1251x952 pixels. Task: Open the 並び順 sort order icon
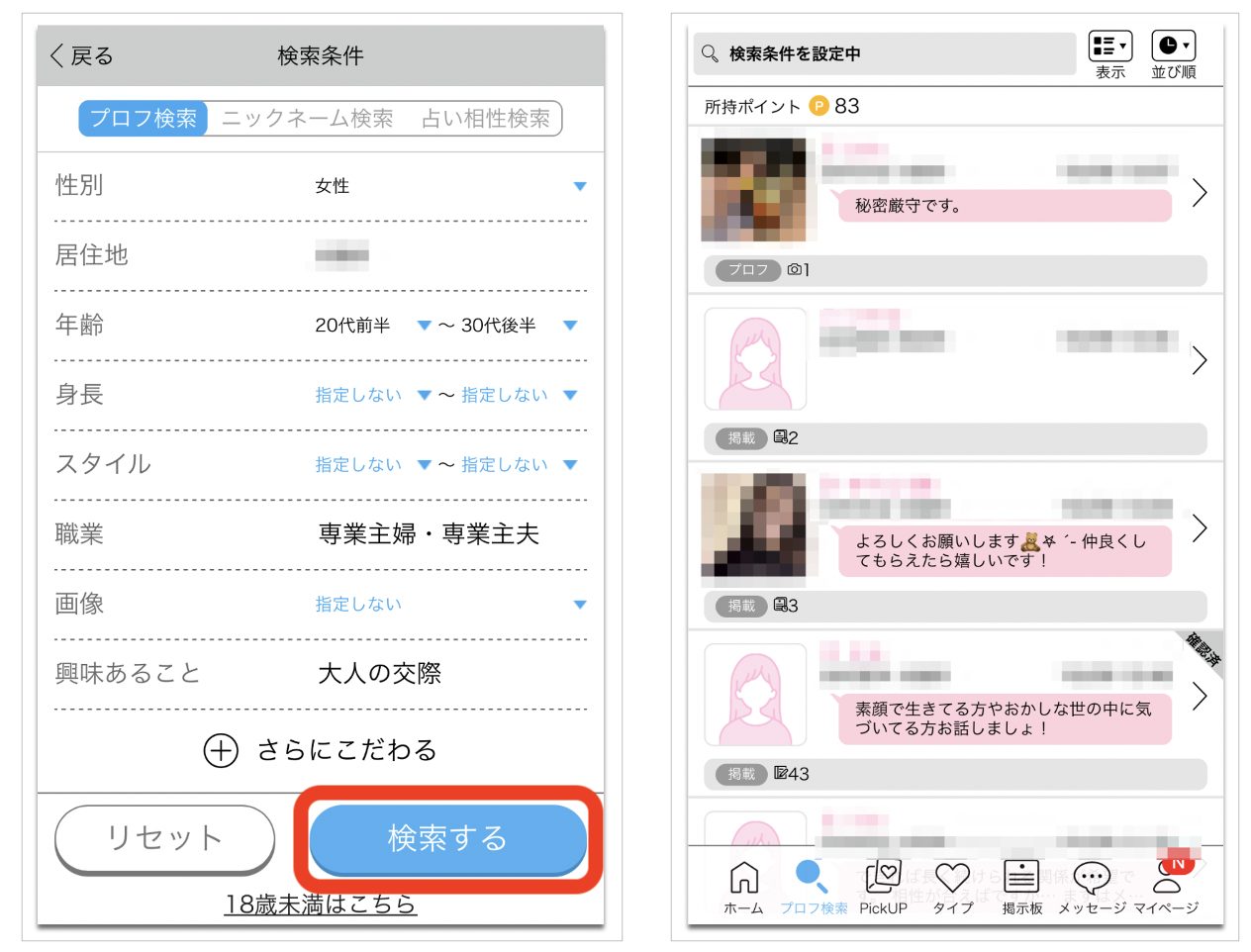pyautogui.click(x=1173, y=48)
